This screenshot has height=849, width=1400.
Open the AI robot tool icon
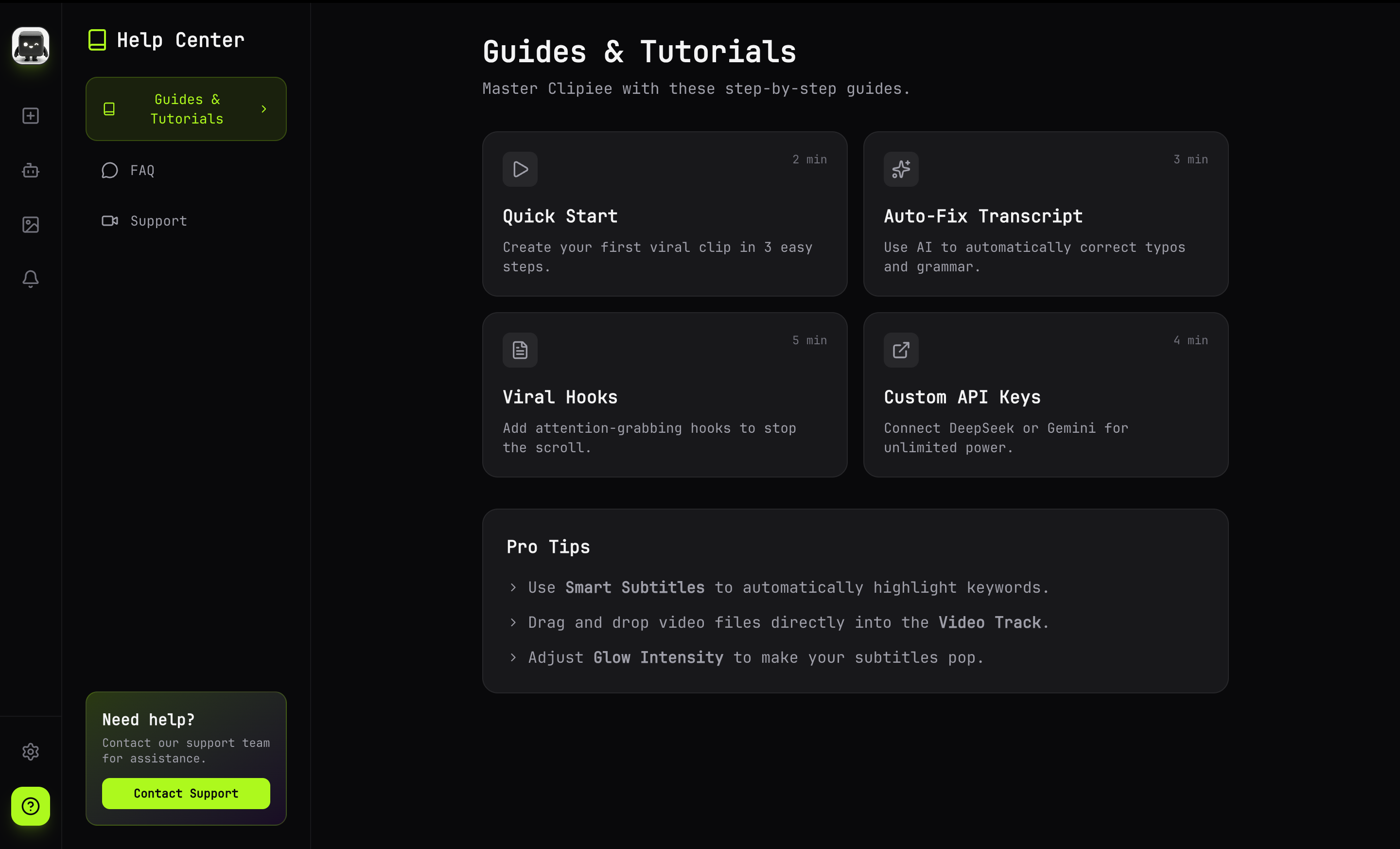[x=30, y=170]
